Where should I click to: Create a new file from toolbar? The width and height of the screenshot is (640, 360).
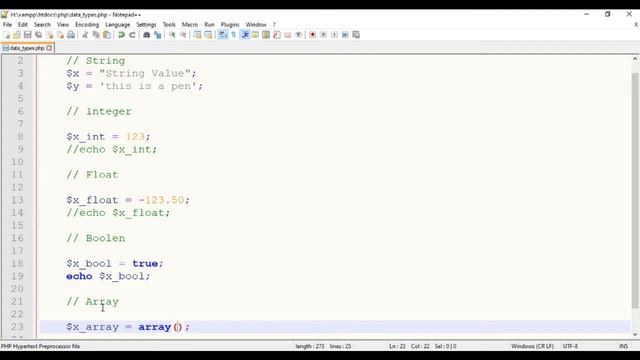point(7,35)
